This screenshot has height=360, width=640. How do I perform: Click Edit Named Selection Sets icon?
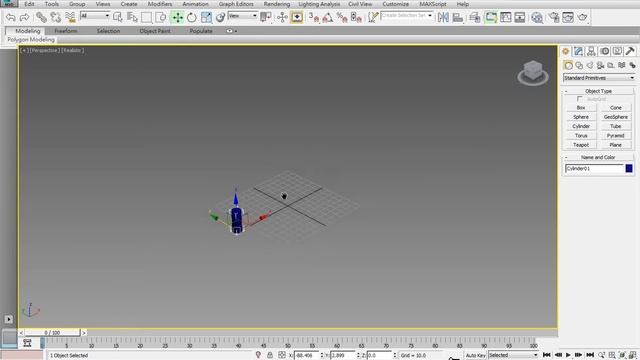click(373, 17)
